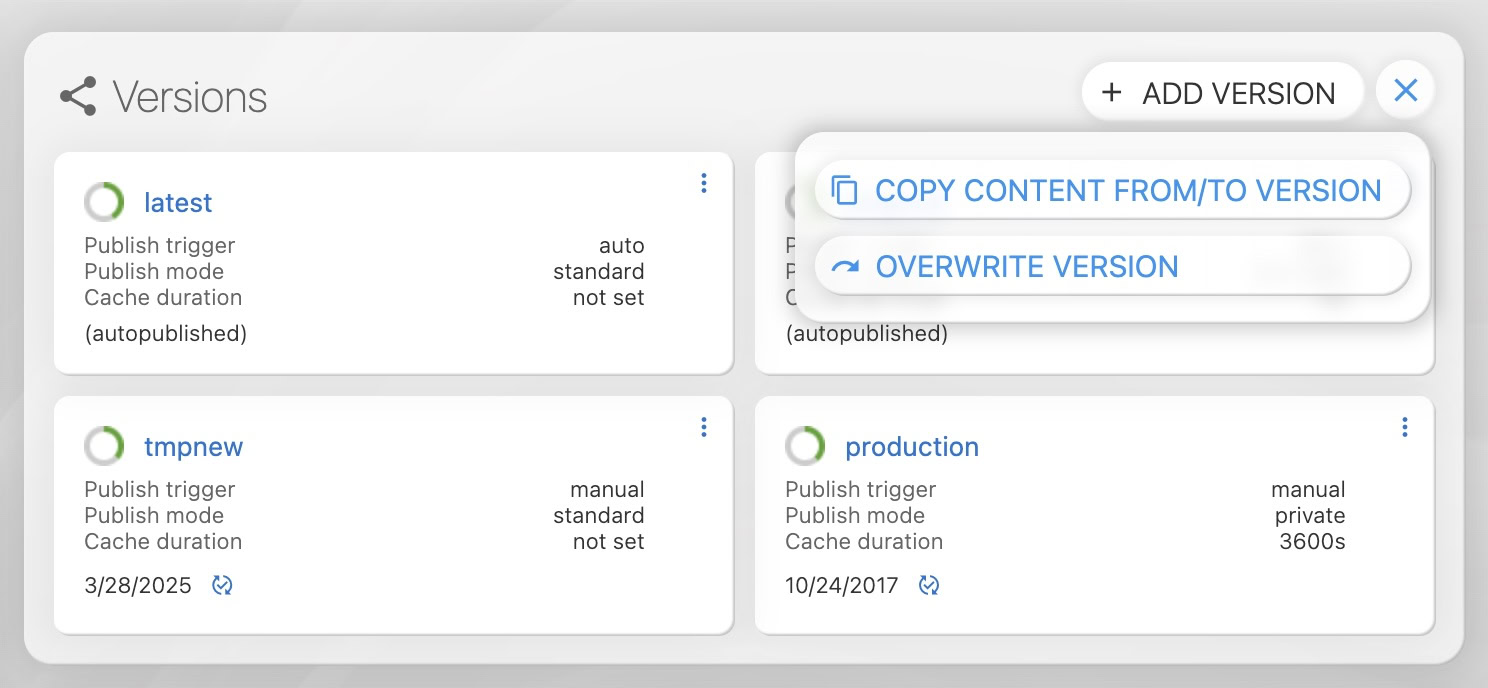Open the production version link
Screen dimensions: 1488x688
(911, 447)
